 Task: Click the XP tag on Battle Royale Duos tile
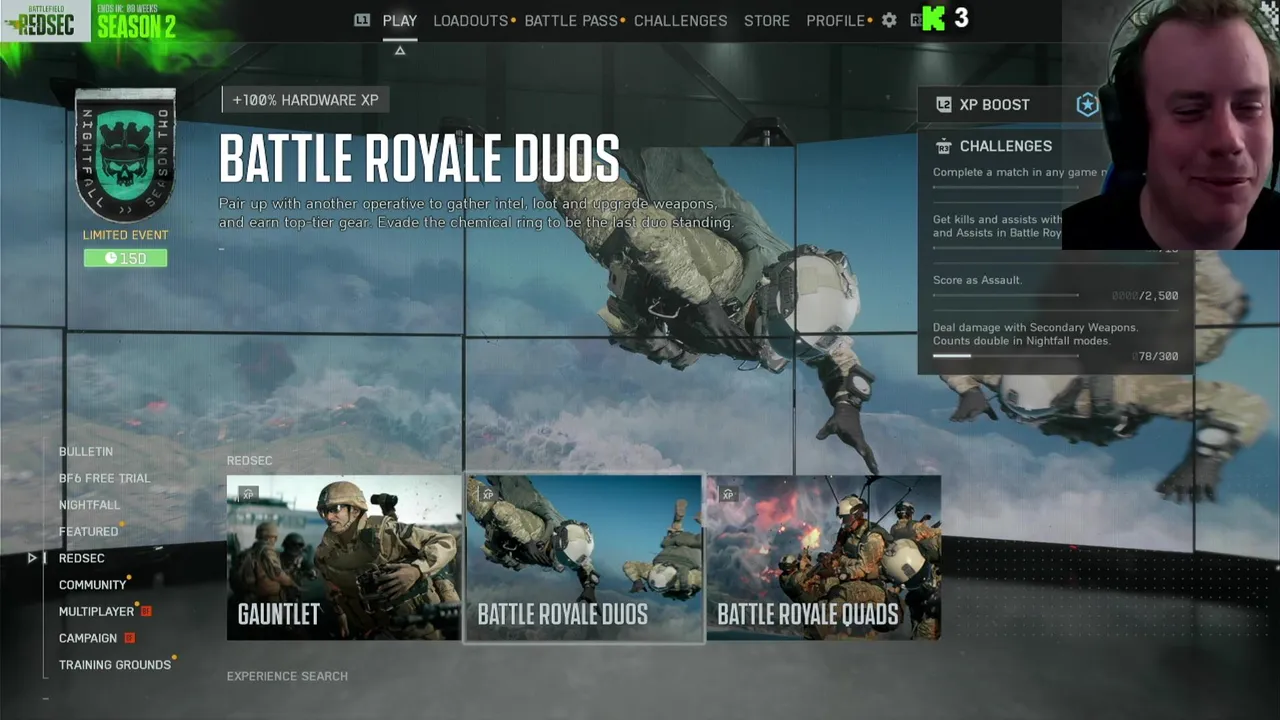pos(488,494)
